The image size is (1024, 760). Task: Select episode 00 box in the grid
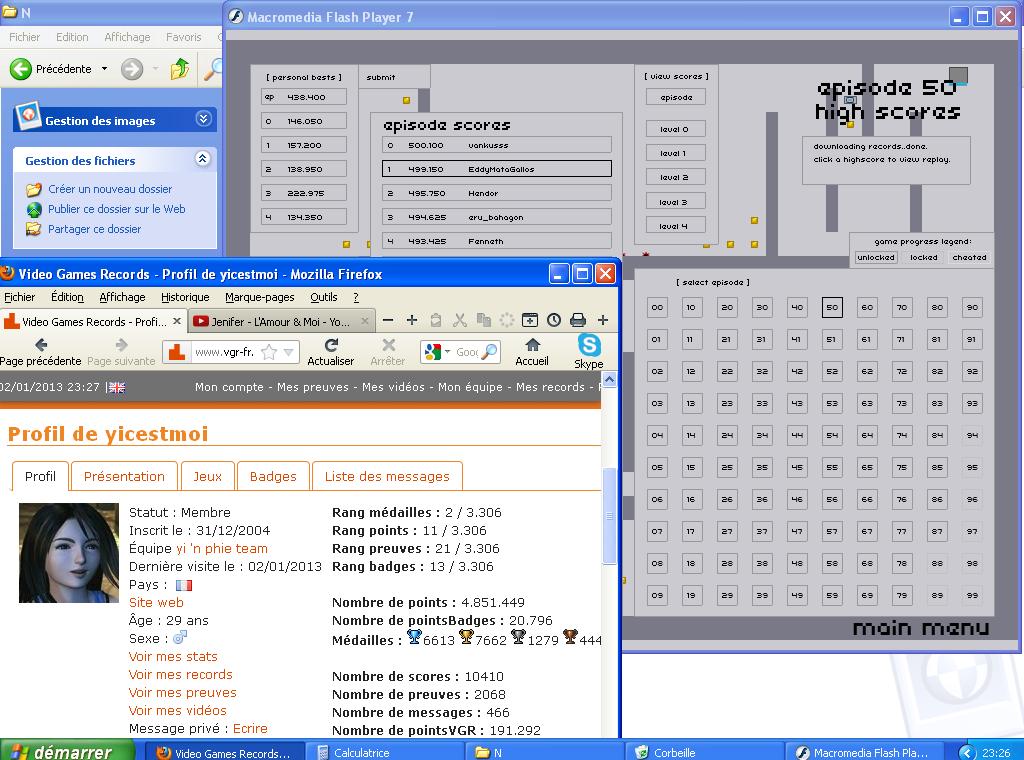pyautogui.click(x=656, y=308)
